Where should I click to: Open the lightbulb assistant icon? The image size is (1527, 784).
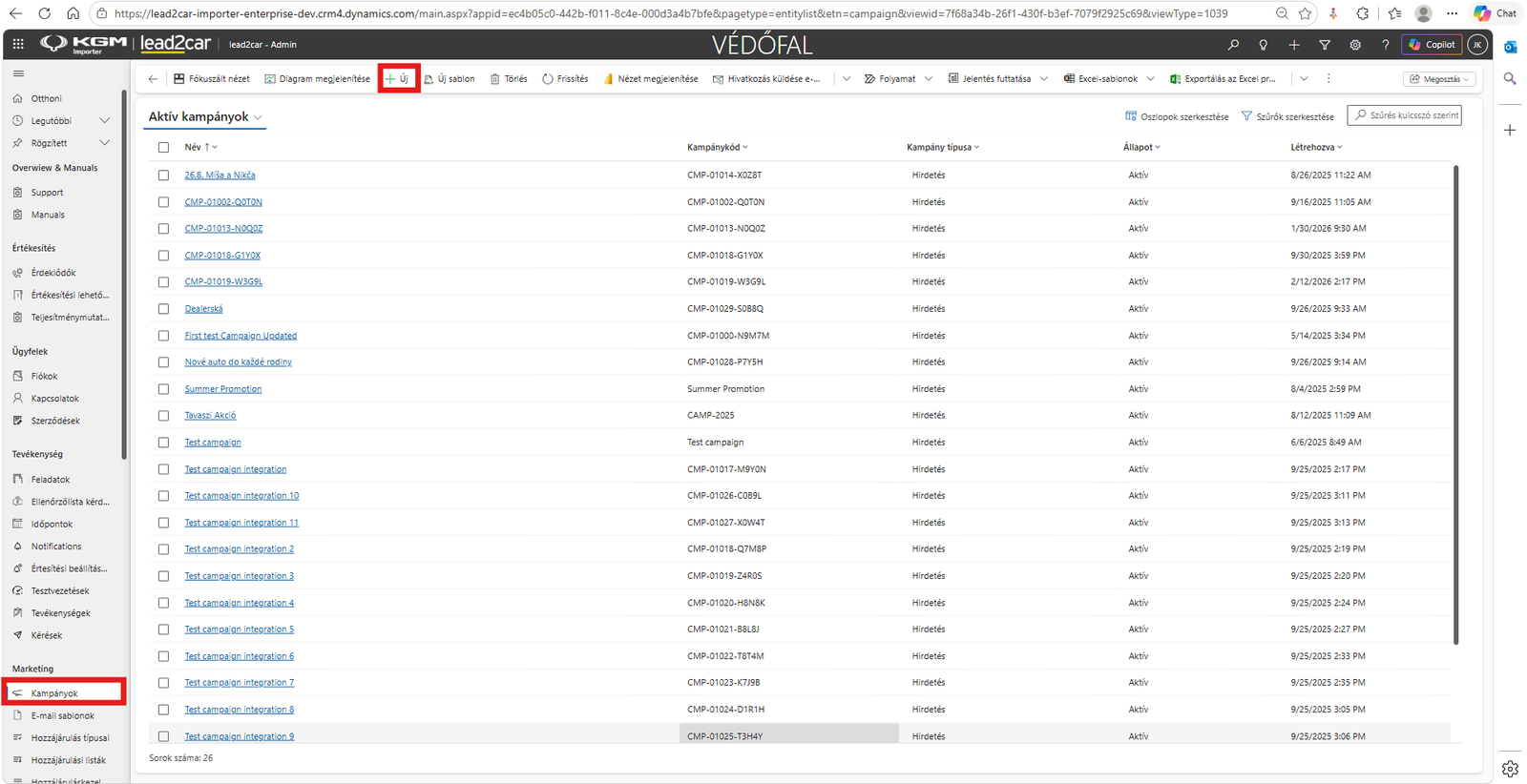coord(1264,45)
